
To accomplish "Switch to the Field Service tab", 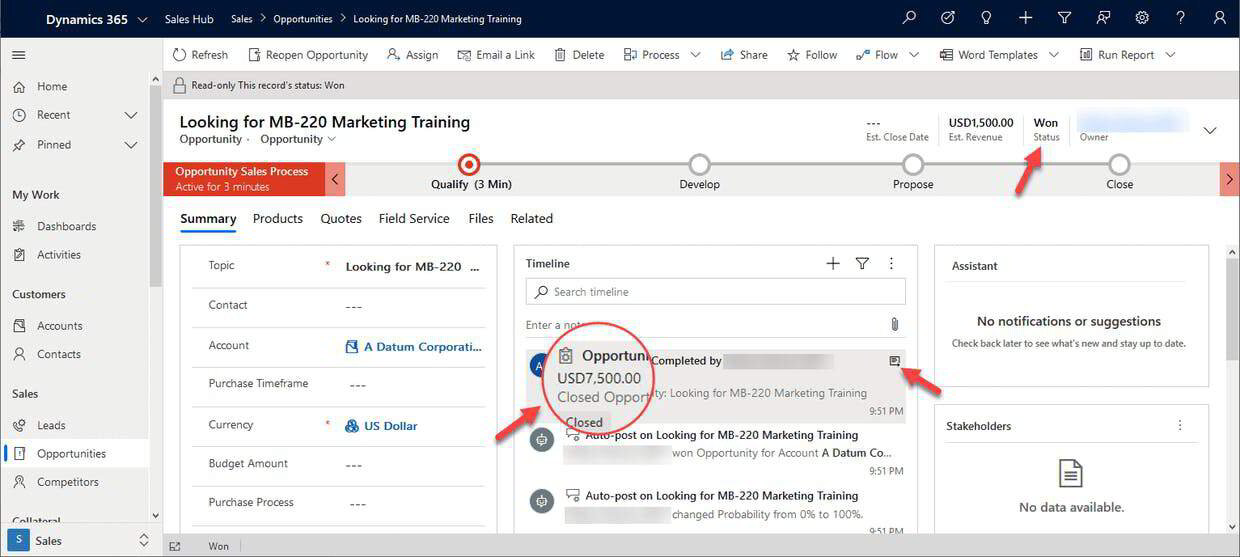I will (414, 218).
